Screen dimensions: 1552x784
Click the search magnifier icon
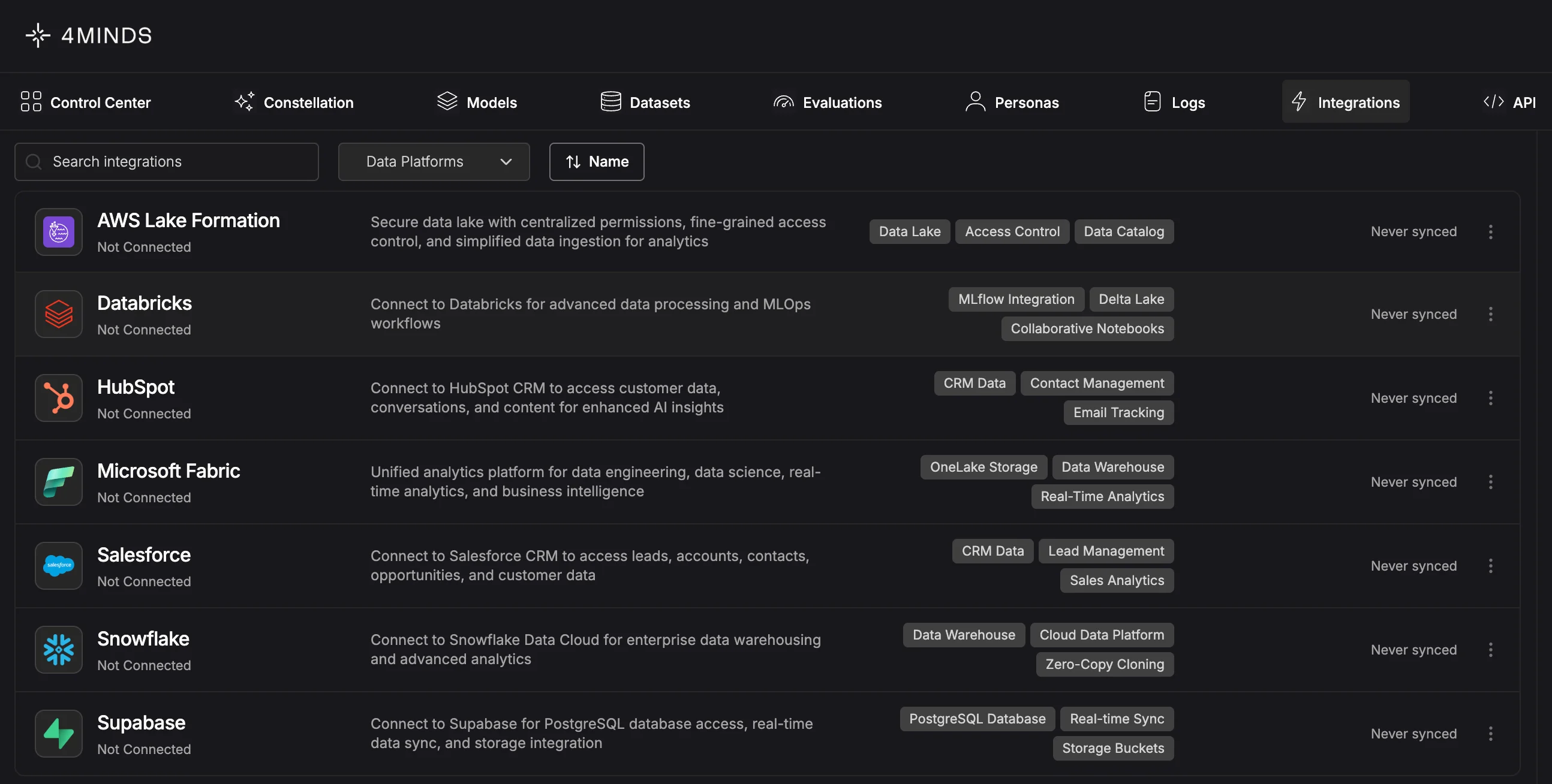34,161
